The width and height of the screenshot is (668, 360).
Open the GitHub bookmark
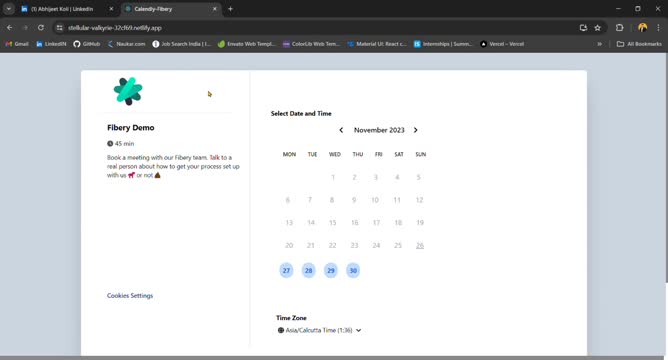(86, 44)
